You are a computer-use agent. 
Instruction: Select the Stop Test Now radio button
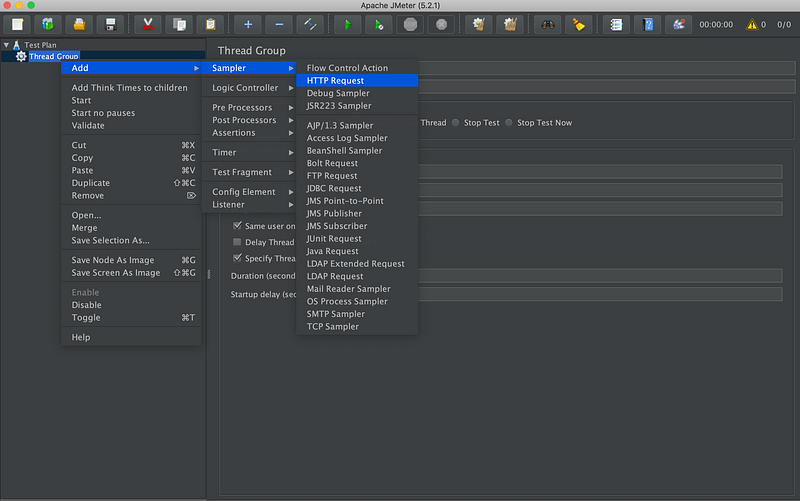click(x=510, y=123)
